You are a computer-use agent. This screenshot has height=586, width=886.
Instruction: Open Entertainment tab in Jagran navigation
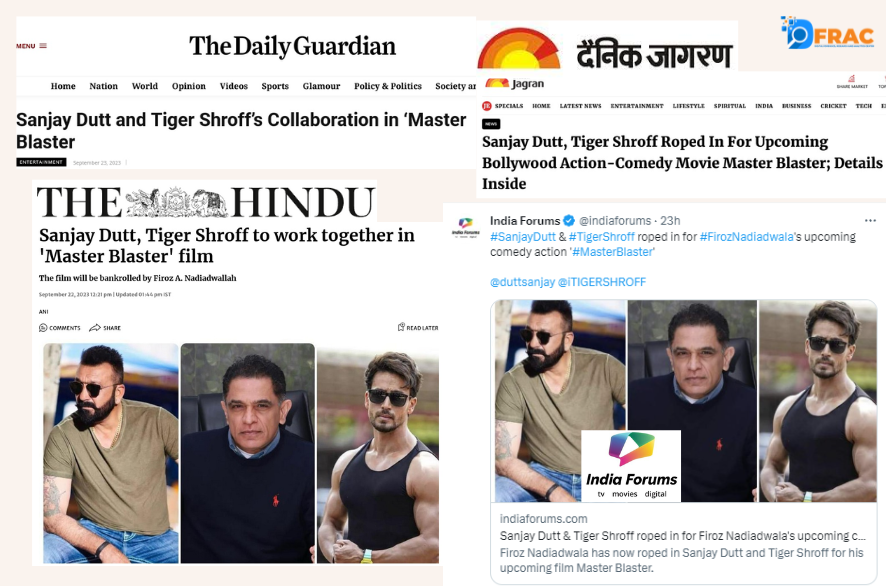(x=637, y=106)
